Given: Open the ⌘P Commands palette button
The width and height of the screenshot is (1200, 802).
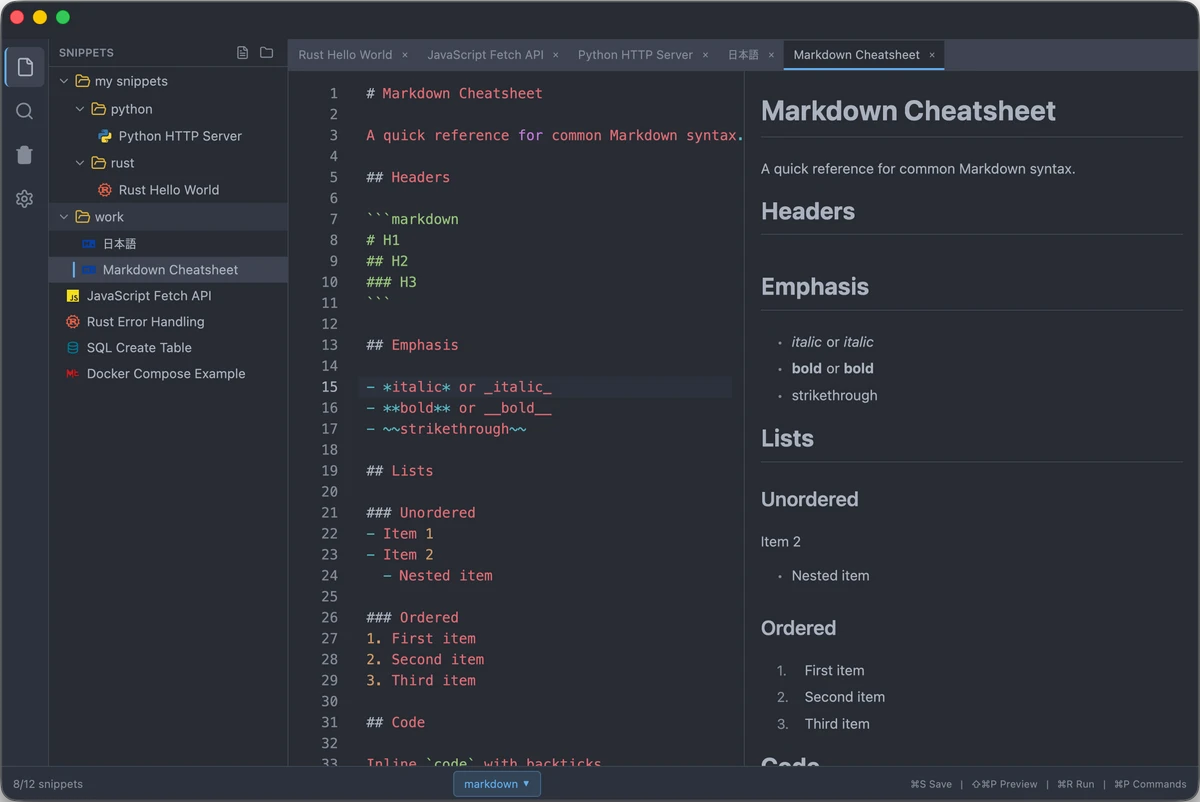Looking at the screenshot, I should click(1150, 785).
